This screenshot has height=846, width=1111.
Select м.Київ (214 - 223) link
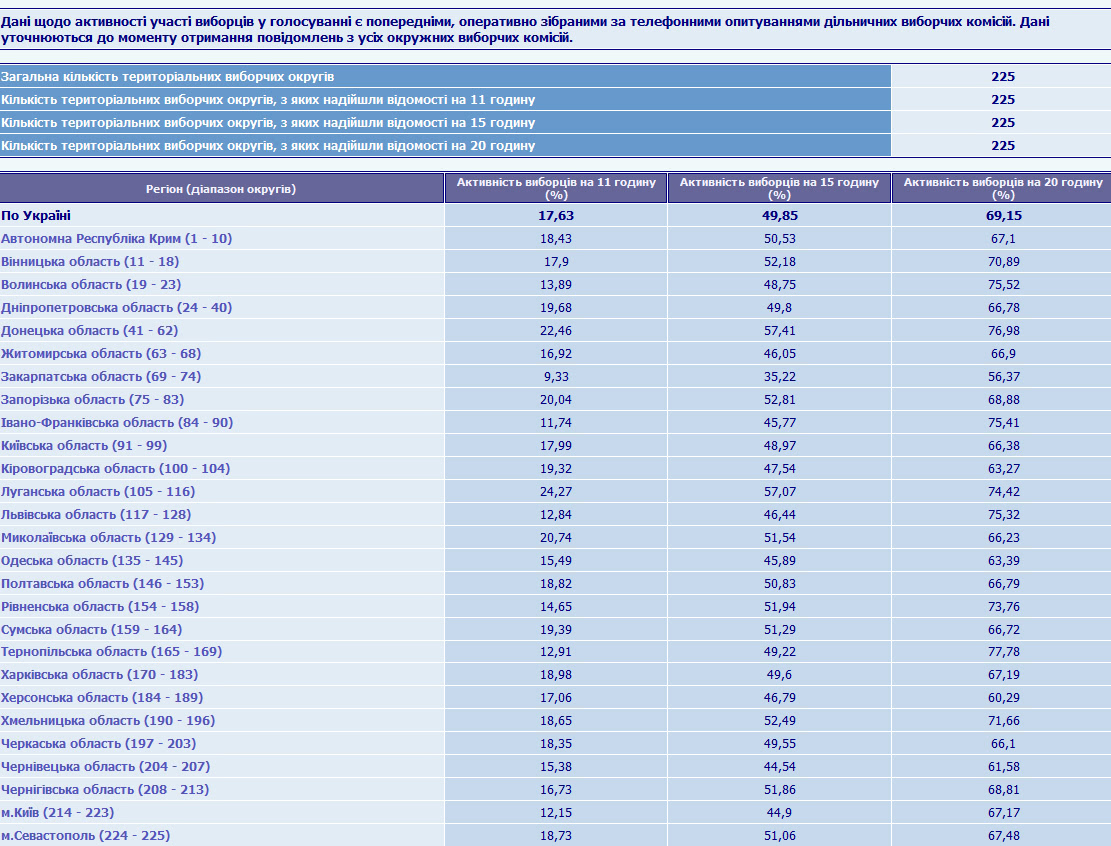(57, 813)
